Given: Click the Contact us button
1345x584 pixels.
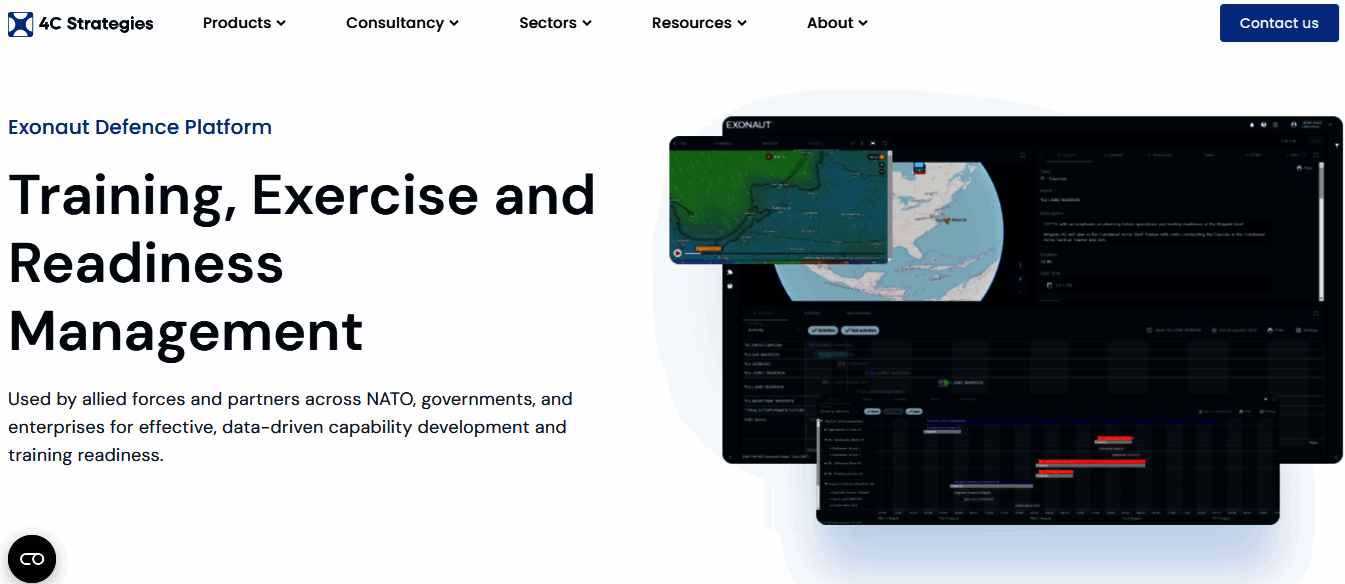Looking at the screenshot, I should (1279, 22).
